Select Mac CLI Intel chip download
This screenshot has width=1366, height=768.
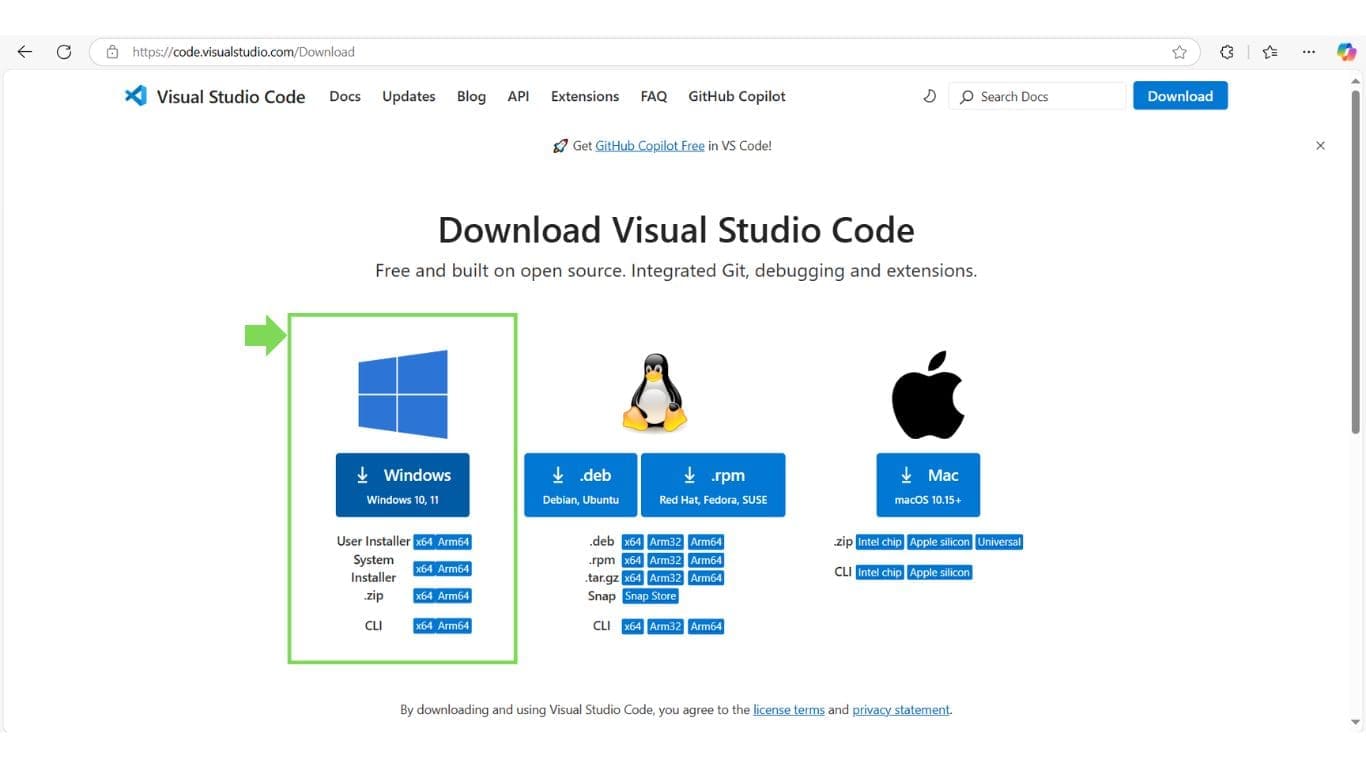pos(880,573)
